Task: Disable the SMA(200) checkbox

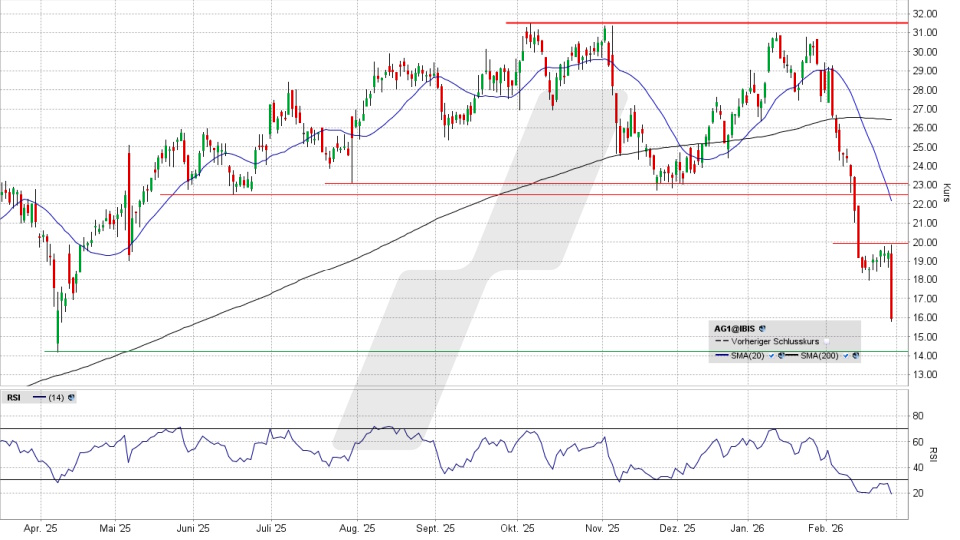Action: point(848,355)
